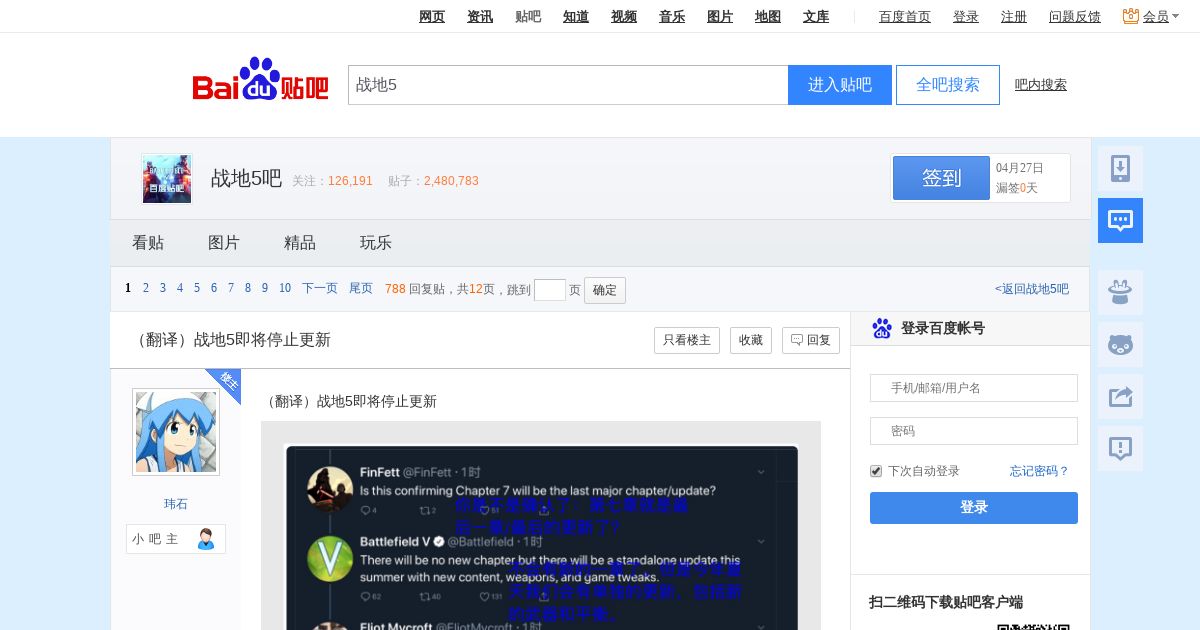Open the 网页 top navigation item
1200x630 pixels.
[432, 16]
